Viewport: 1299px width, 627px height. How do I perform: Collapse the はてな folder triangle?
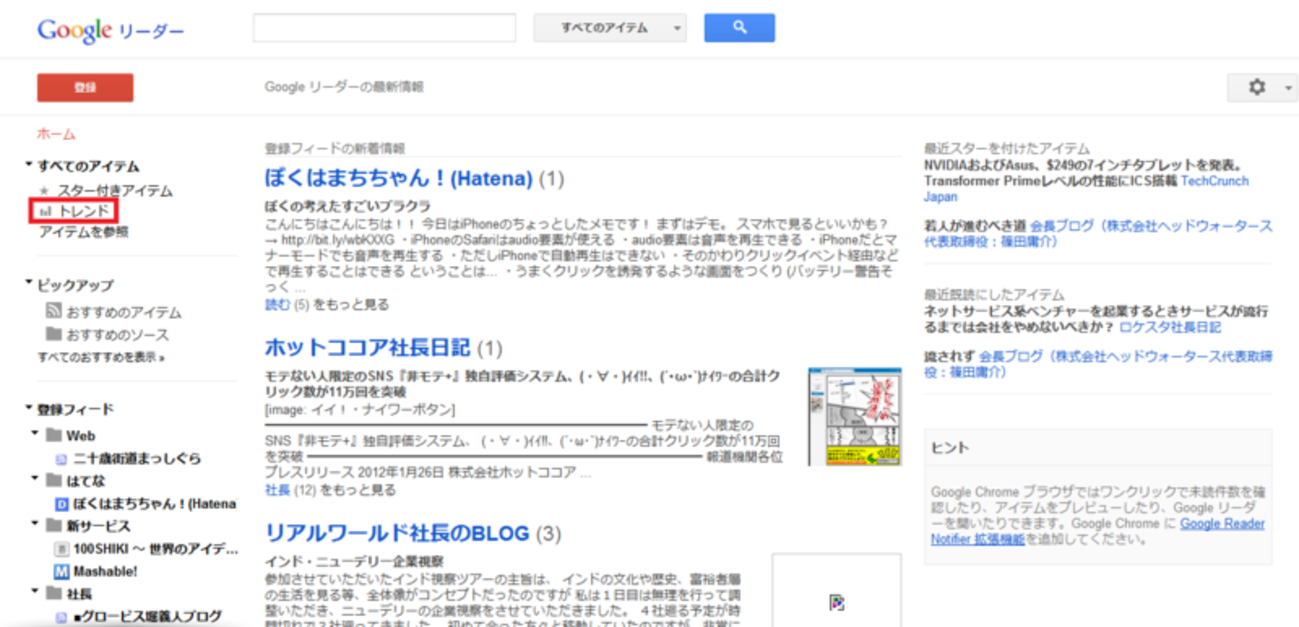click(x=35, y=480)
